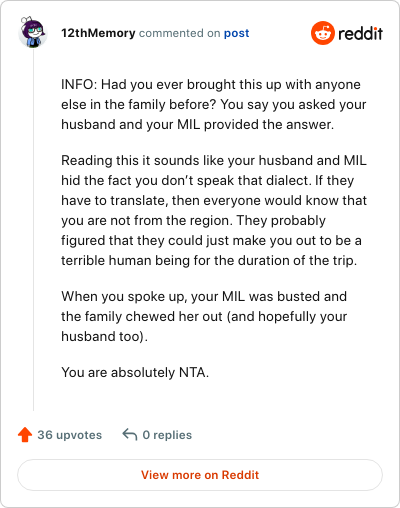This screenshot has width=400, height=508.
Task: Open the 12thMemory username profile link
Action: tap(98, 33)
